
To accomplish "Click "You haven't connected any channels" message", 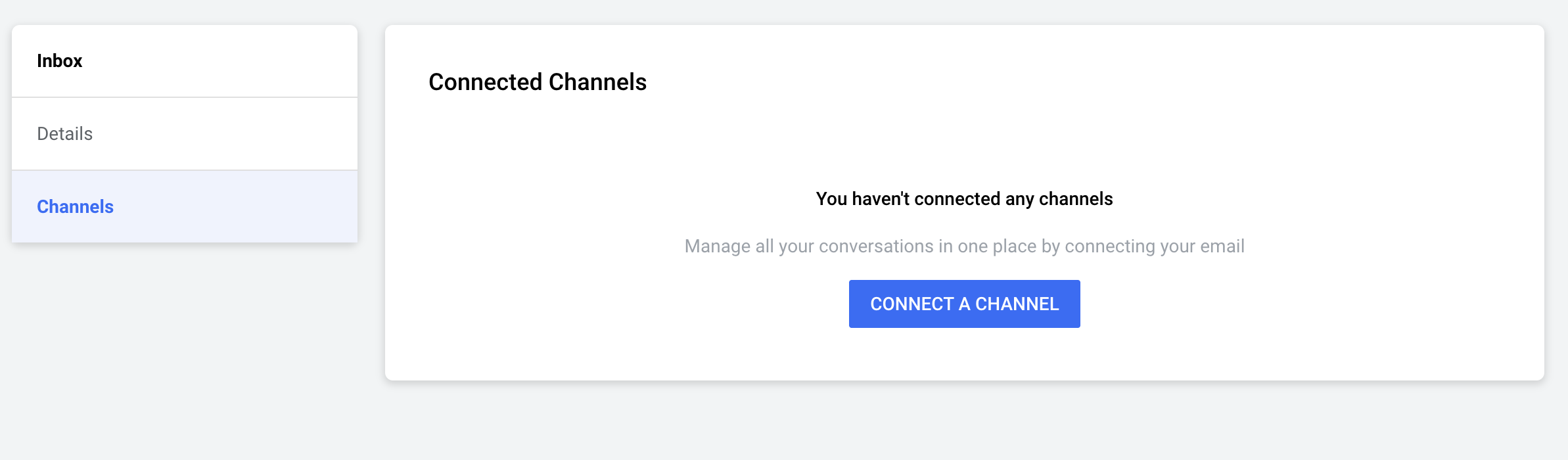I will [x=964, y=199].
